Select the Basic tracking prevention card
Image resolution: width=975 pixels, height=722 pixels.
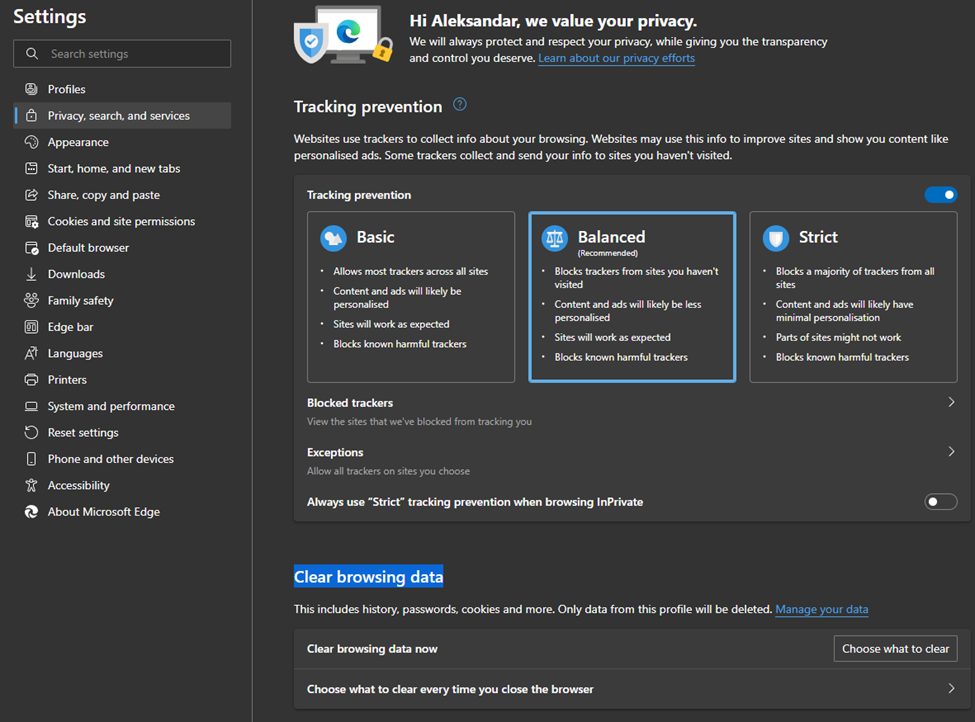tap(411, 297)
